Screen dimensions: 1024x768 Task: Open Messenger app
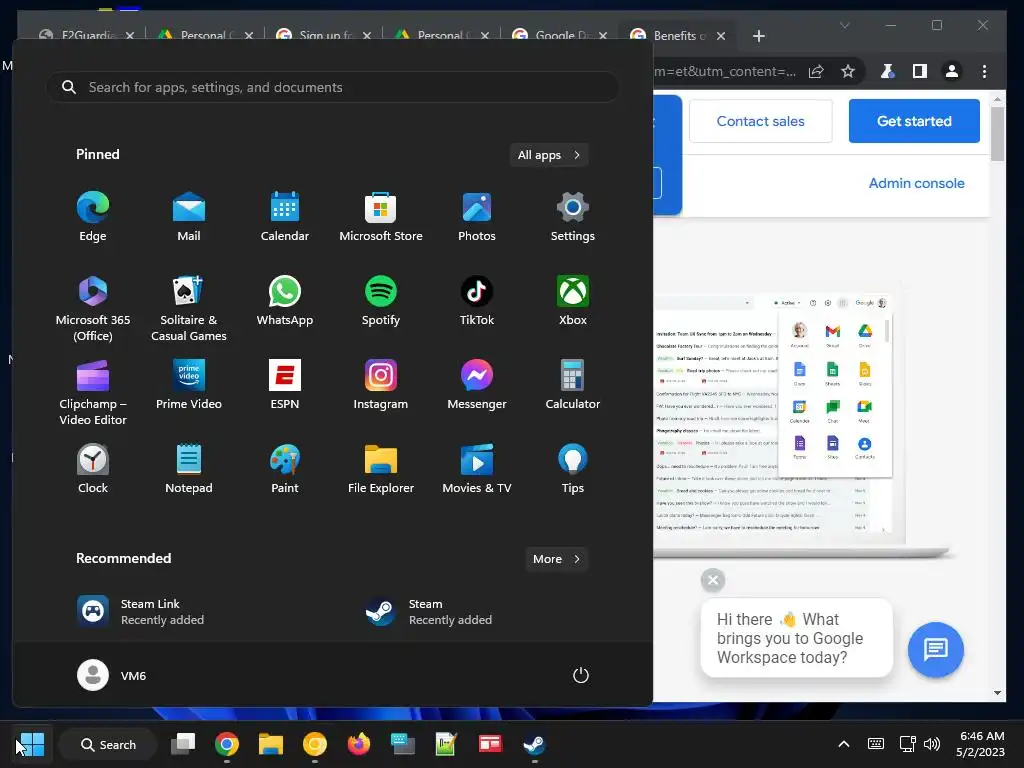coord(477,385)
